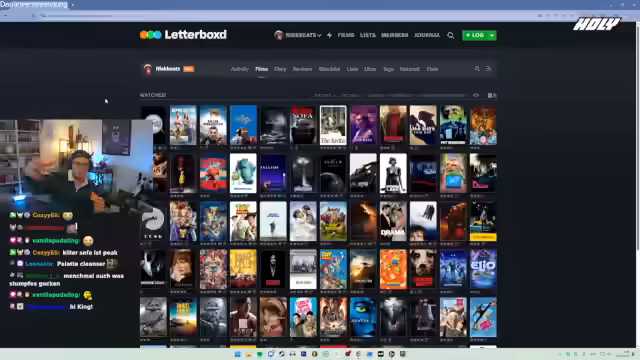The height and width of the screenshot is (360, 640).
Task: Switch to the Diary profile tab
Action: [x=280, y=69]
